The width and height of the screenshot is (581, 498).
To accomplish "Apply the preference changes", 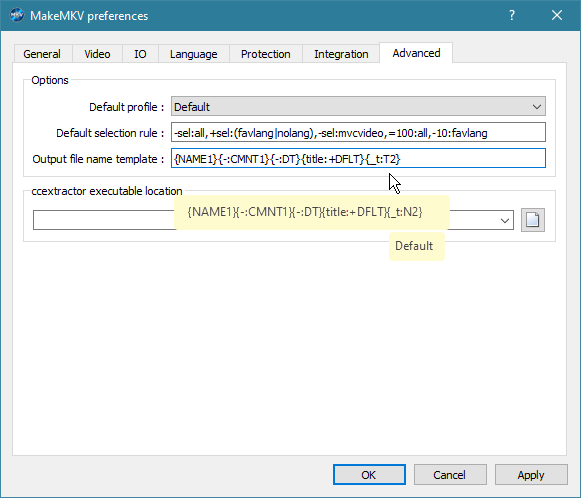I will pyautogui.click(x=531, y=475).
